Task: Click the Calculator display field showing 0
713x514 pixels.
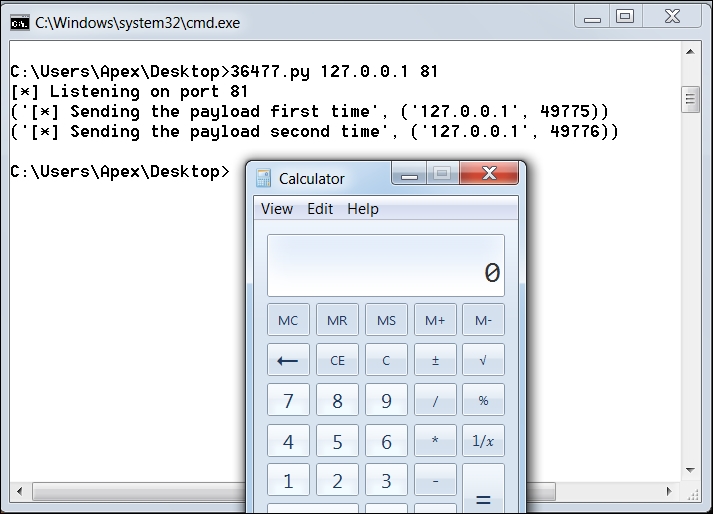Action: click(386, 266)
